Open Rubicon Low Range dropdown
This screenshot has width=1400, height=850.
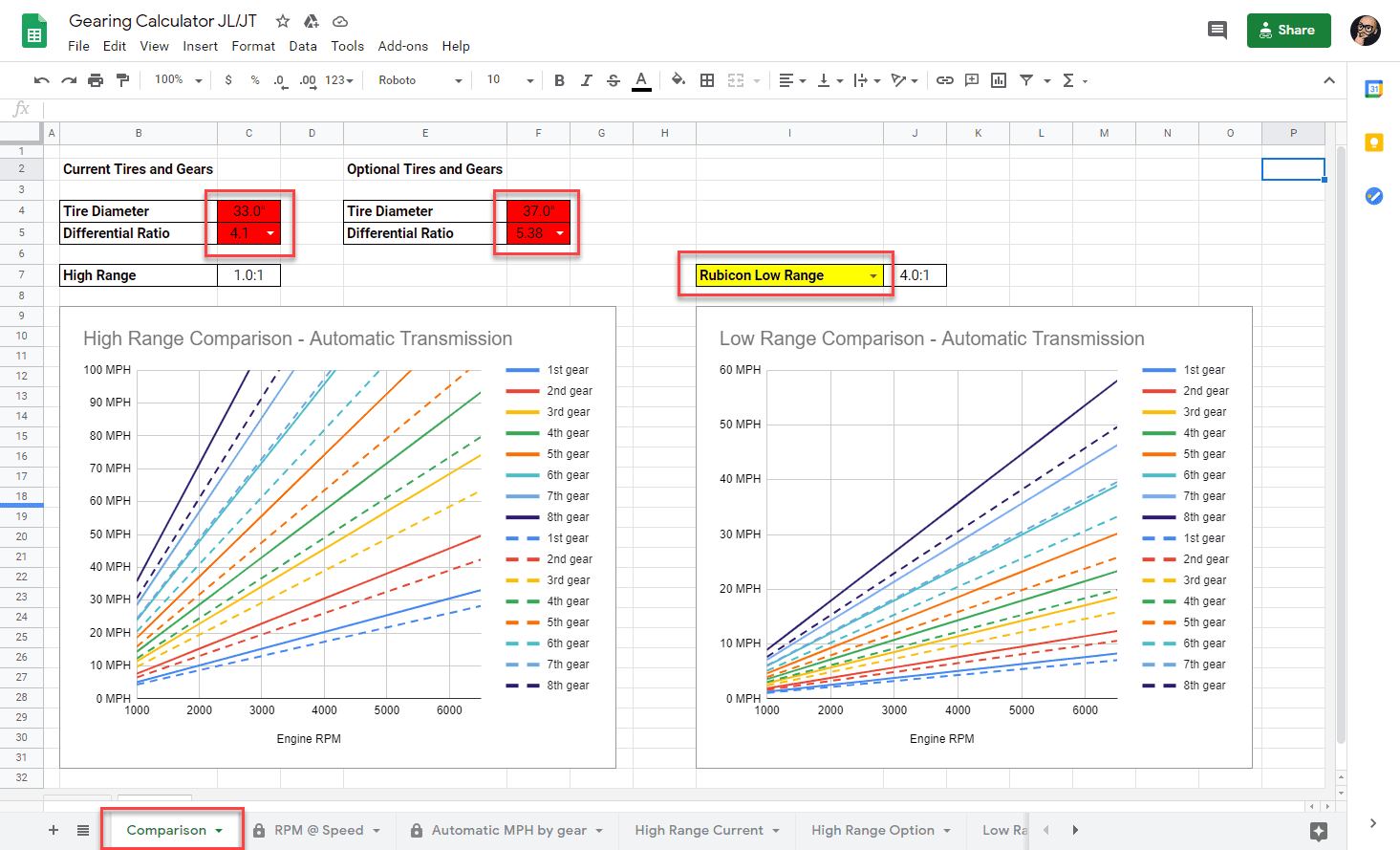873,275
